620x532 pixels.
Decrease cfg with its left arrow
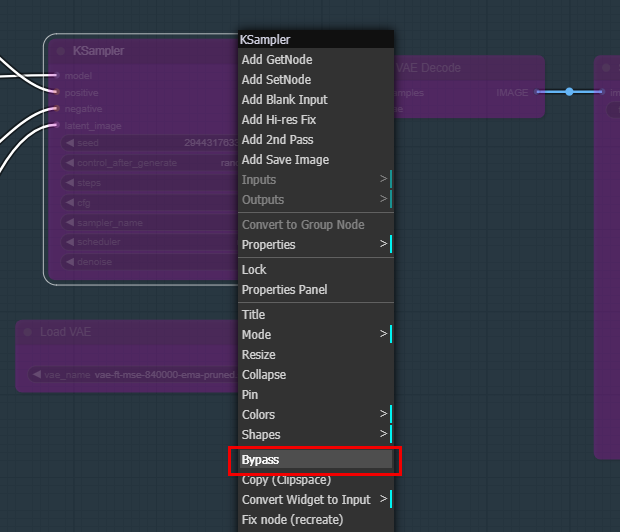70,203
